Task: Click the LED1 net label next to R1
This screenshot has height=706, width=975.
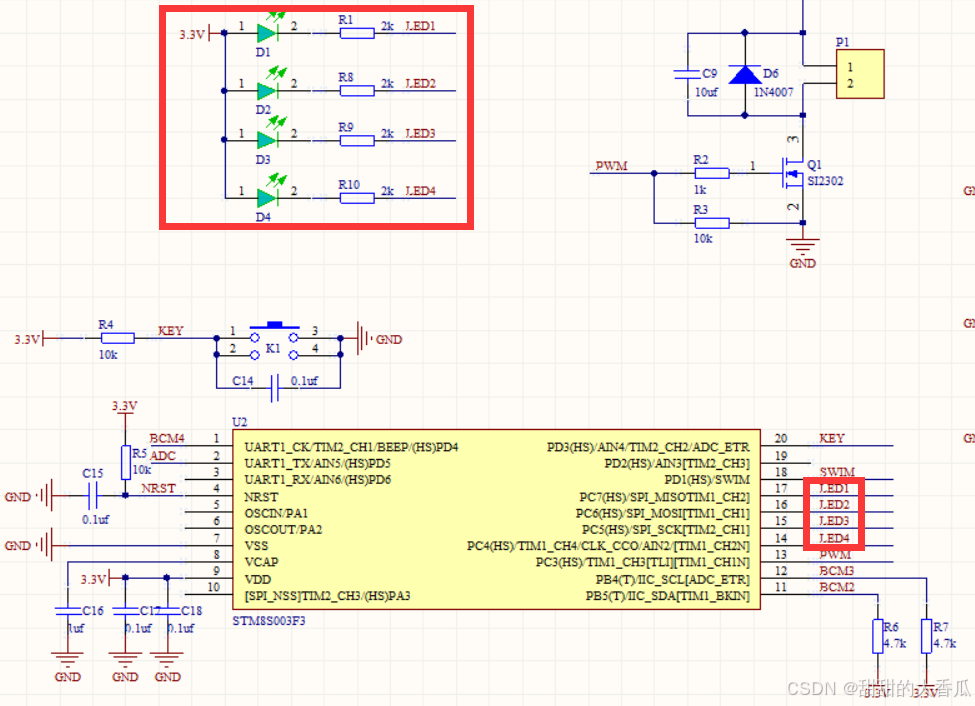Action: tap(420, 26)
